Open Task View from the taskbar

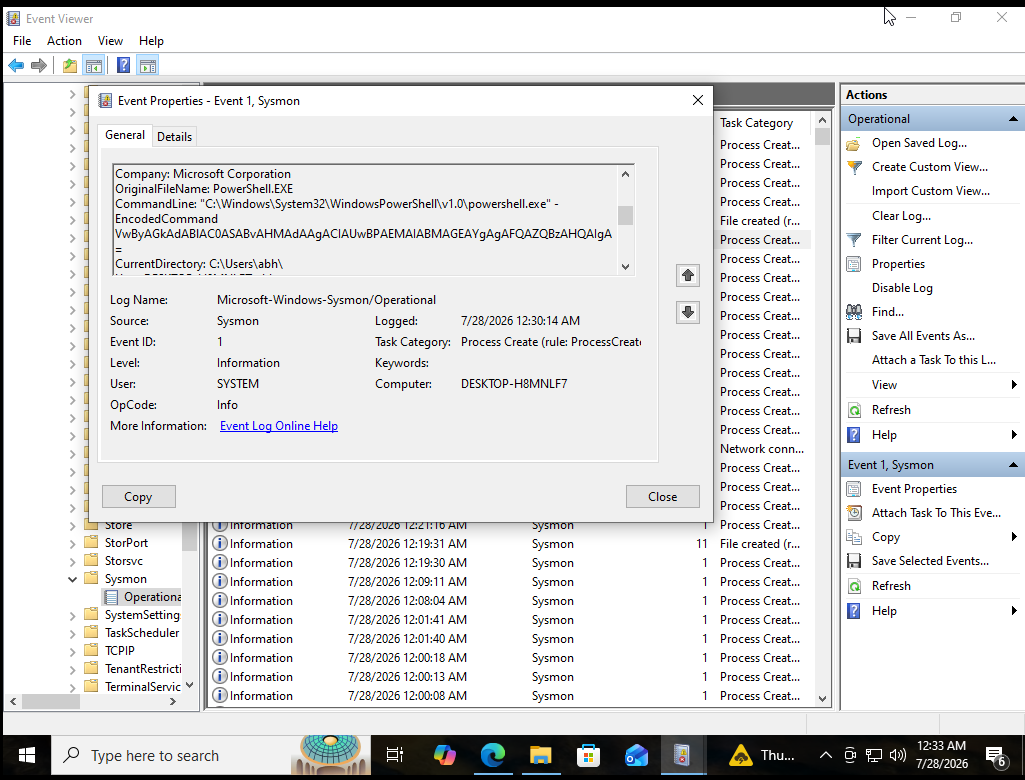coord(394,755)
